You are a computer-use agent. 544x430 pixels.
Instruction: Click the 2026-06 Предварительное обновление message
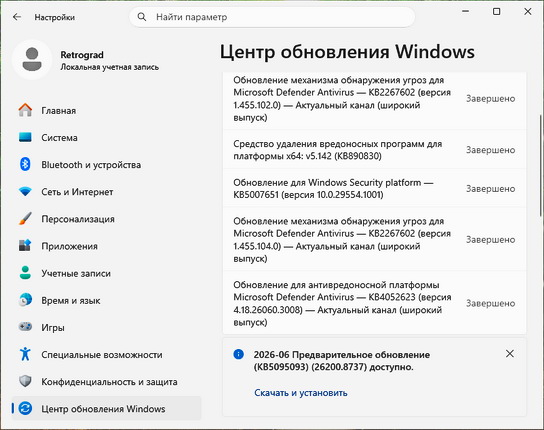342,361
